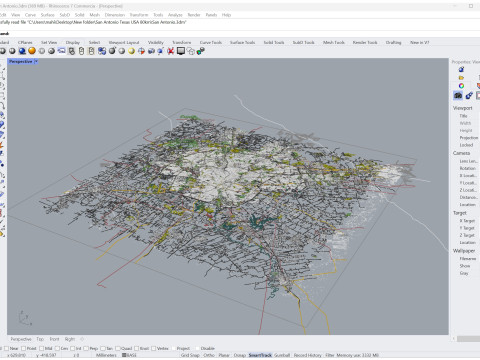This screenshot has width=480, height=360.
Task: Toggle Gumball in the status bar
Action: [282, 355]
